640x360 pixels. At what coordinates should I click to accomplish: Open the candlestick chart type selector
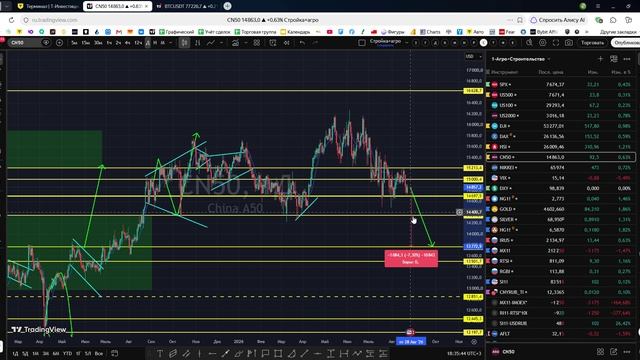pyautogui.click(x=184, y=43)
